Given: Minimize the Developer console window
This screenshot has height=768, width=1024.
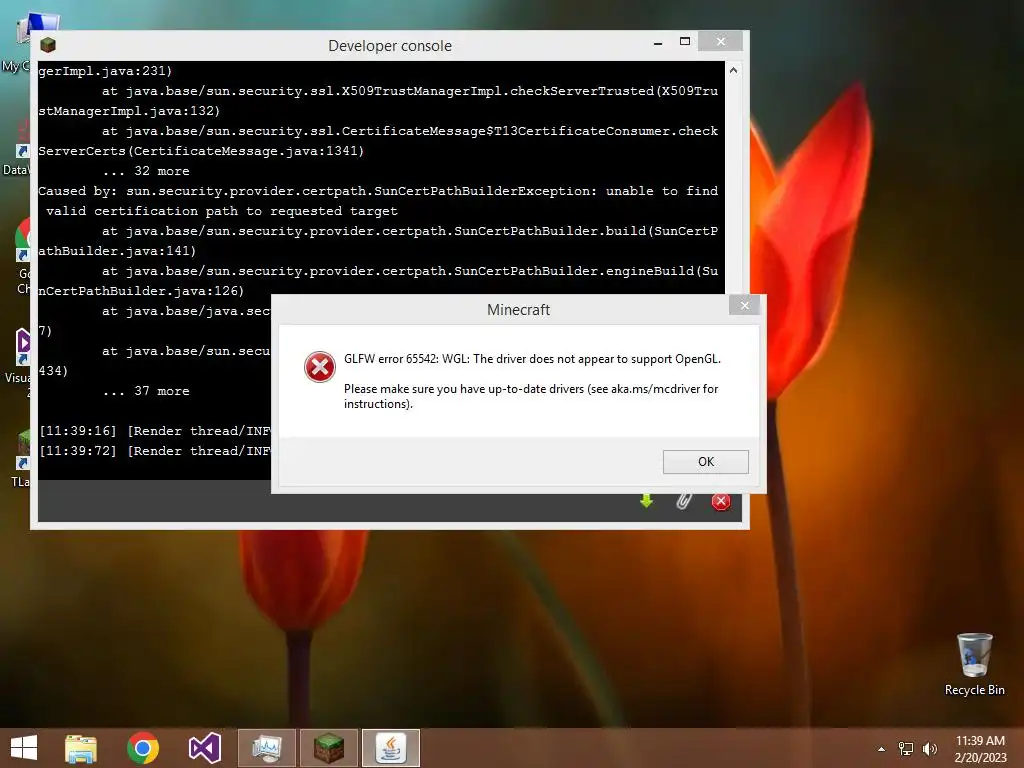Looking at the screenshot, I should tap(658, 42).
